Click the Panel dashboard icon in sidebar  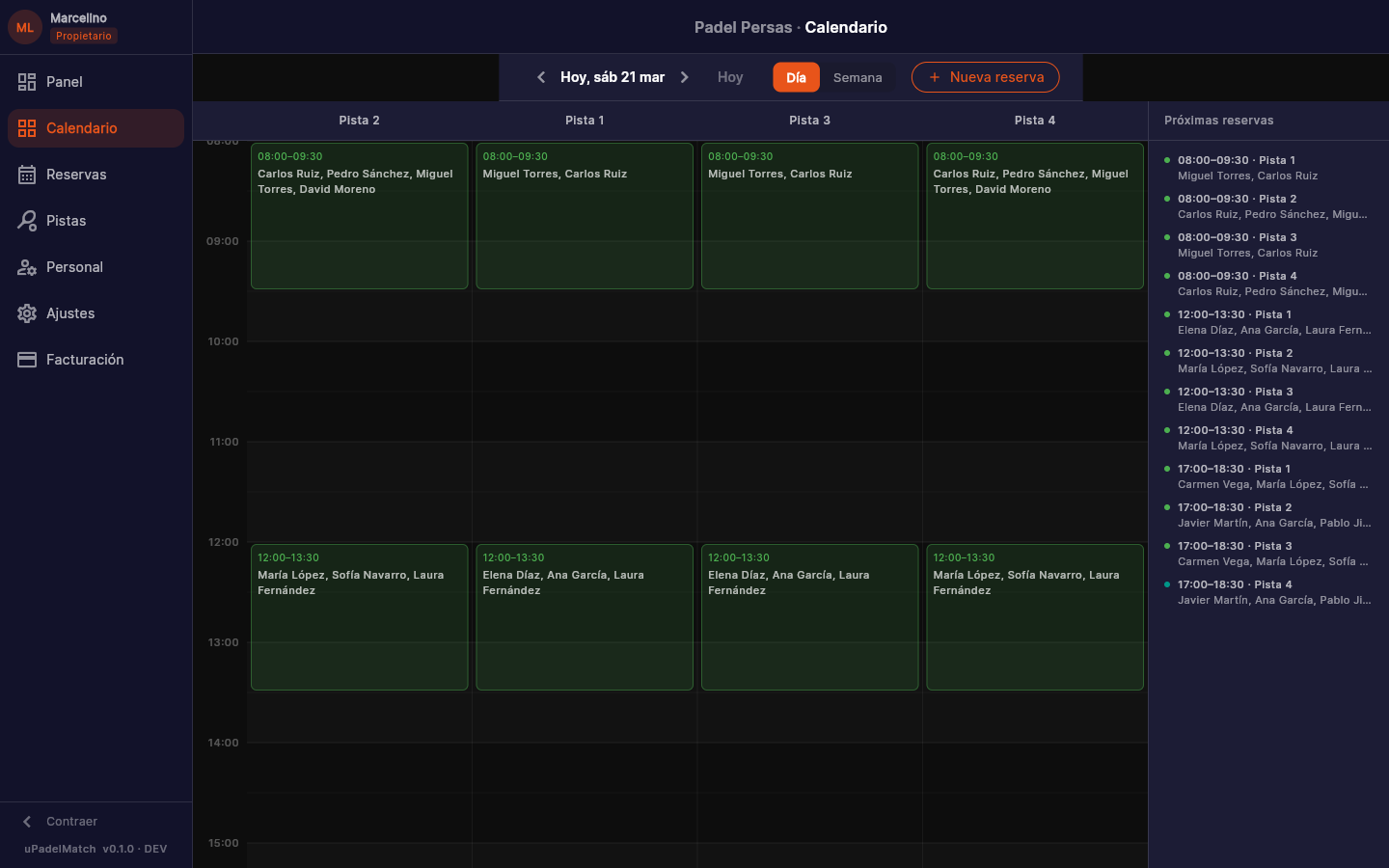(27, 82)
